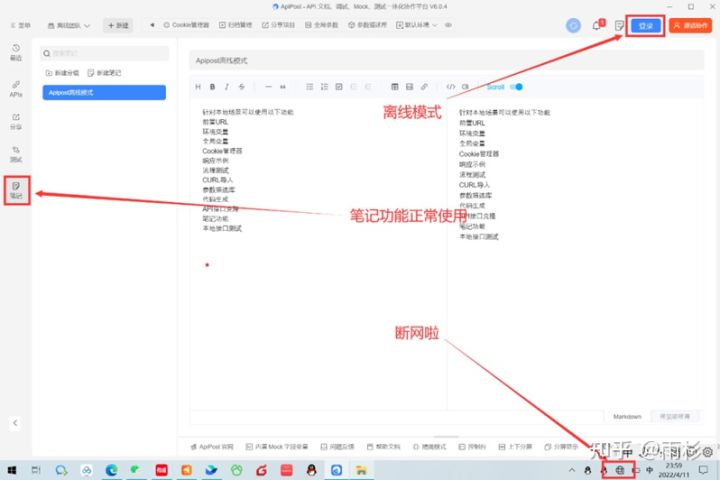Click the note title field

pyautogui.click(x=446, y=60)
